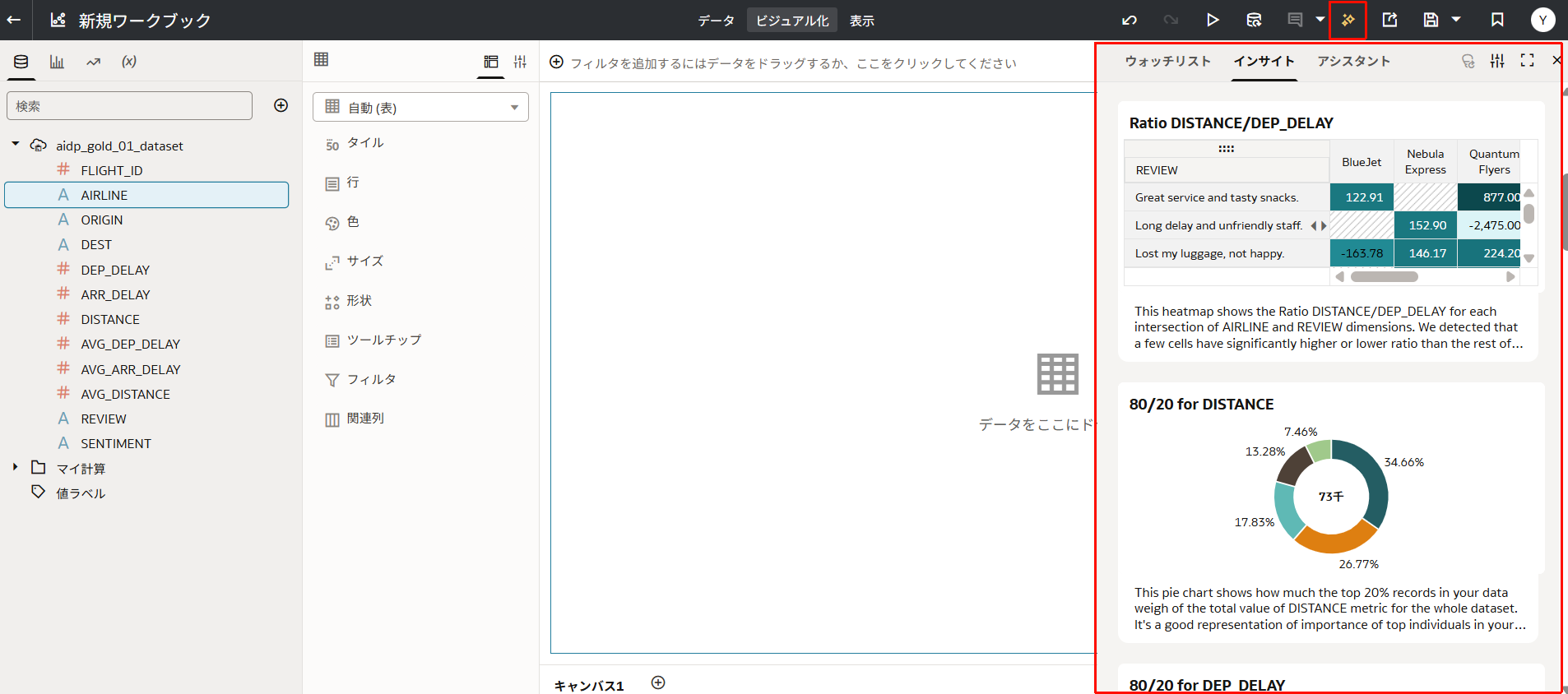The width and height of the screenshot is (1568, 694).
Task: Expand the notes dropdown arrow
Action: pyautogui.click(x=1320, y=19)
